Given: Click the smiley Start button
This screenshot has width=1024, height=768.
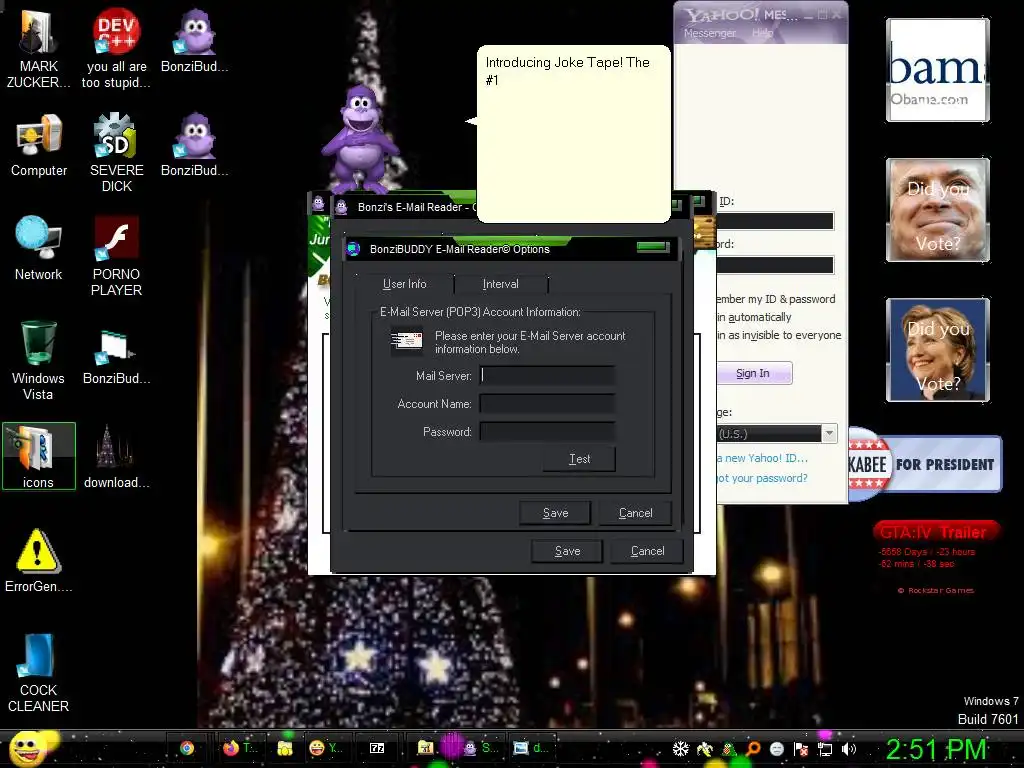Looking at the screenshot, I should tap(27, 748).
